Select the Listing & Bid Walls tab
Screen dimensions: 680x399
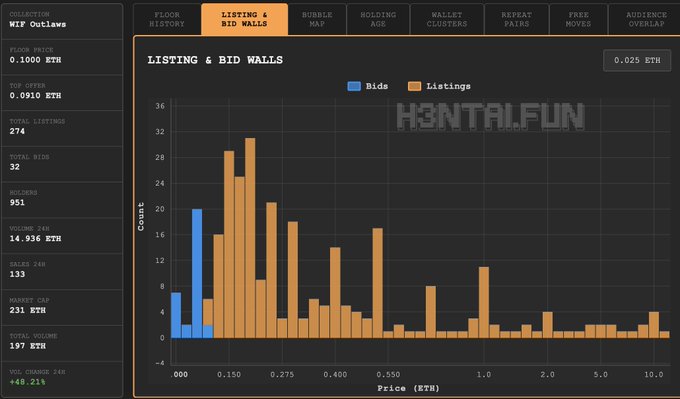pos(244,20)
